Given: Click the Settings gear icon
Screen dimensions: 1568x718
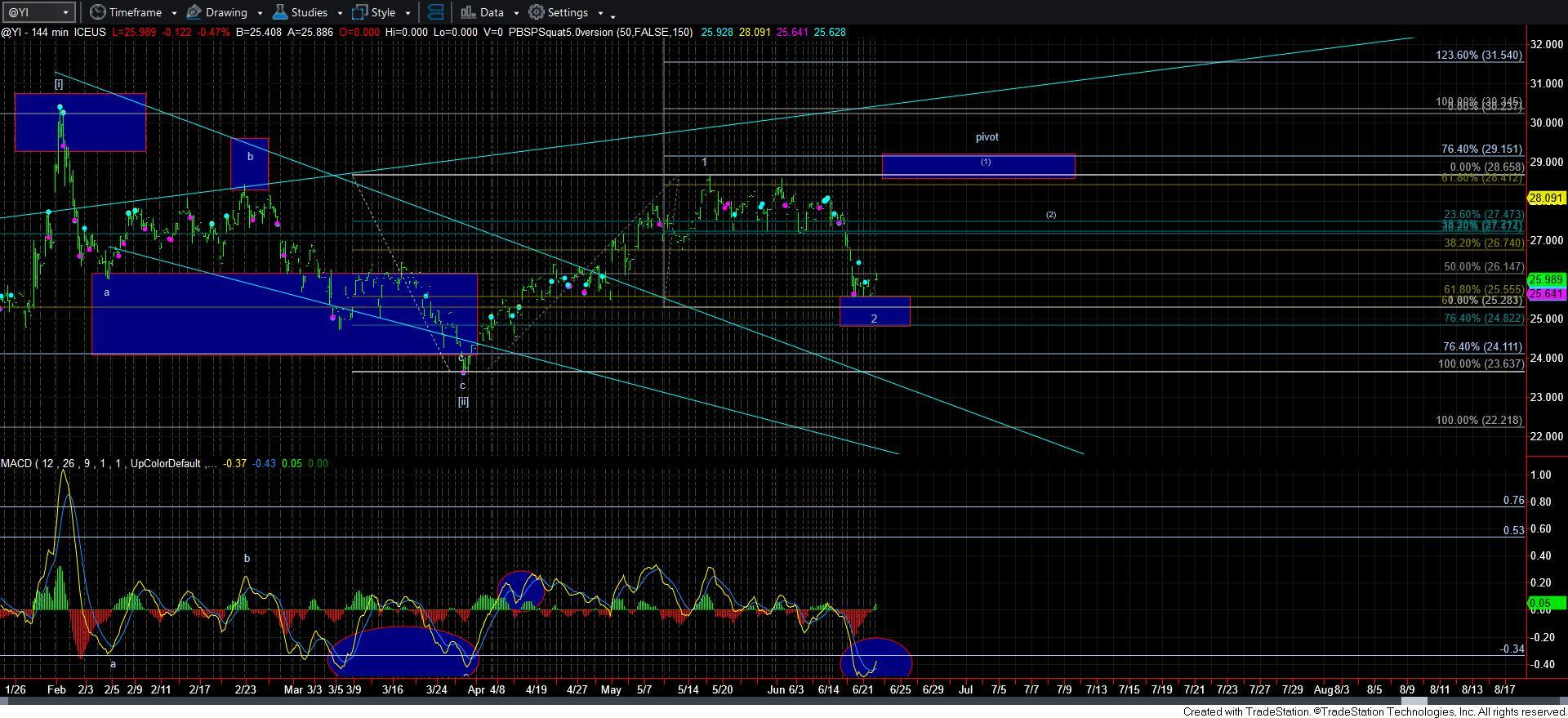Looking at the screenshot, I should 536,12.
